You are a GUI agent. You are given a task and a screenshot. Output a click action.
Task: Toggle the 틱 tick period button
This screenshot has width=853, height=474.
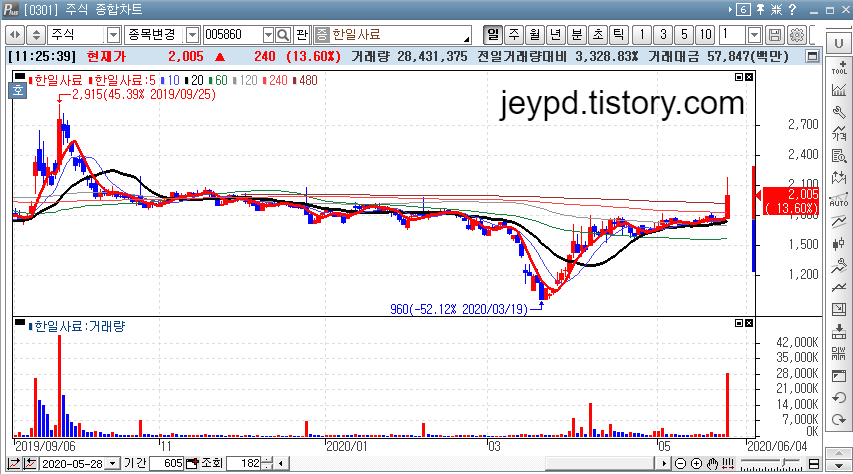pyautogui.click(x=619, y=35)
